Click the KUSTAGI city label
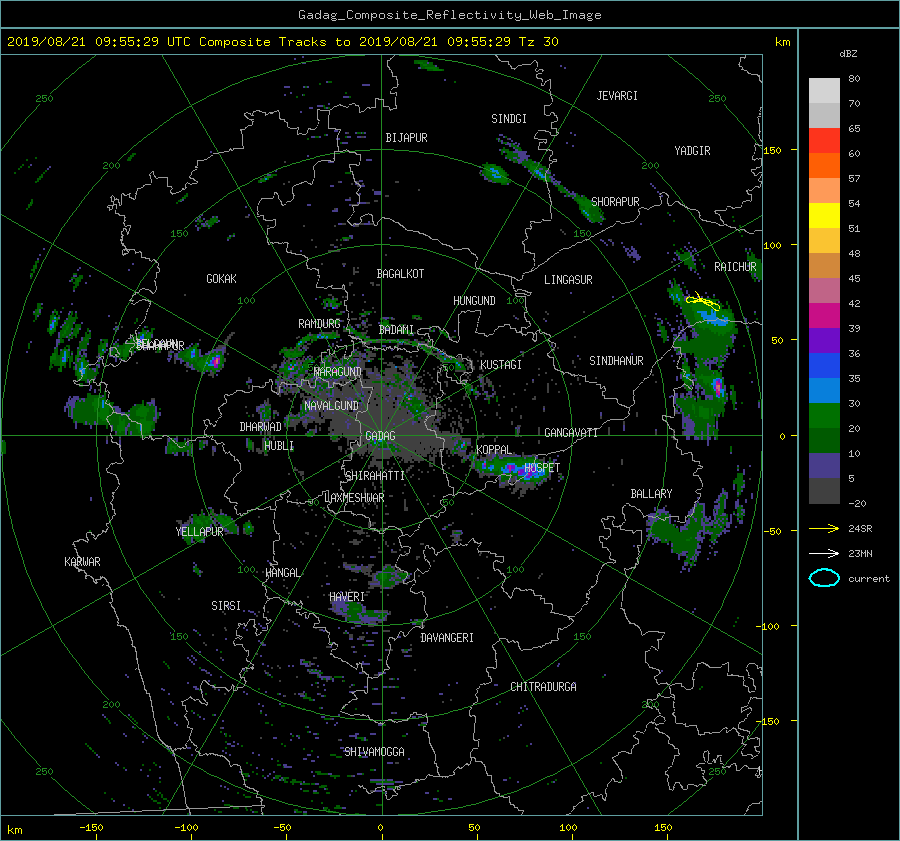900x841 pixels. tap(501, 365)
